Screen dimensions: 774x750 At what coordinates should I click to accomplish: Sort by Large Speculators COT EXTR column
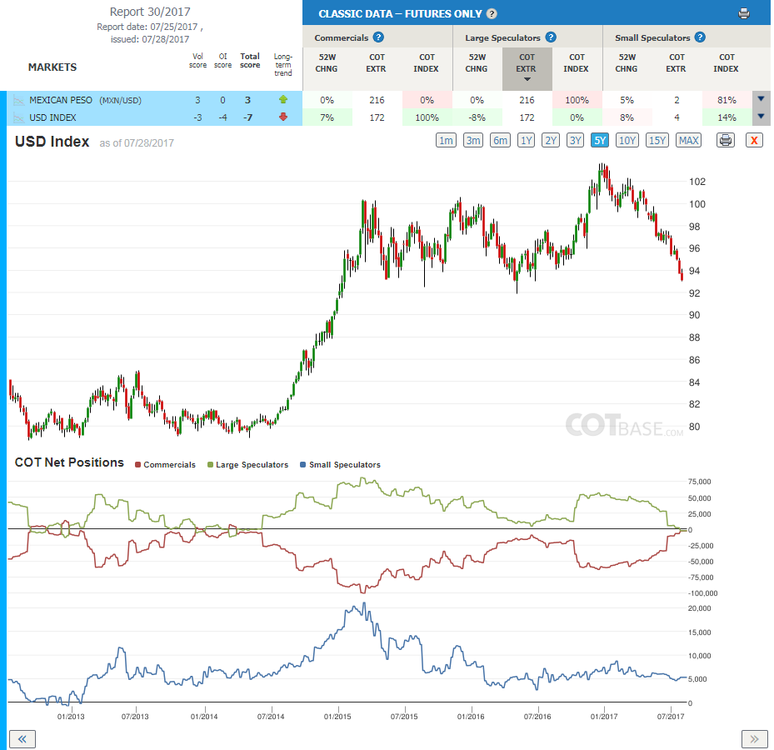[527, 69]
